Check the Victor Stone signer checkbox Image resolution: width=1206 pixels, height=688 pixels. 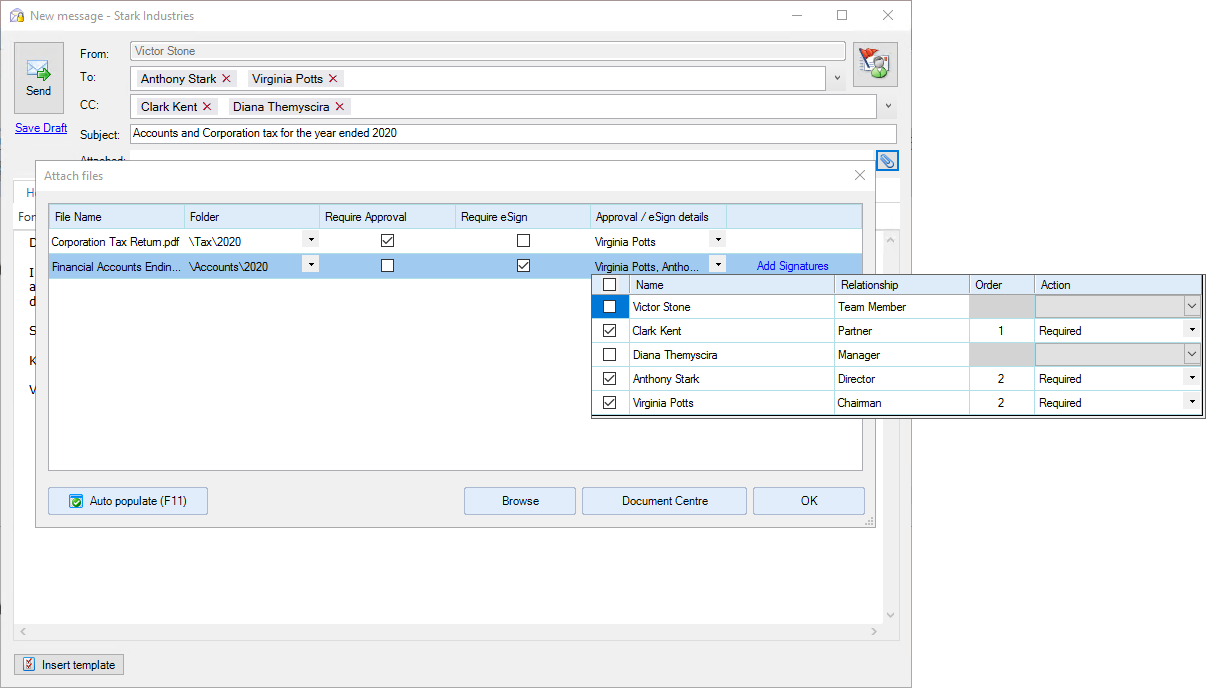pyautogui.click(x=609, y=307)
